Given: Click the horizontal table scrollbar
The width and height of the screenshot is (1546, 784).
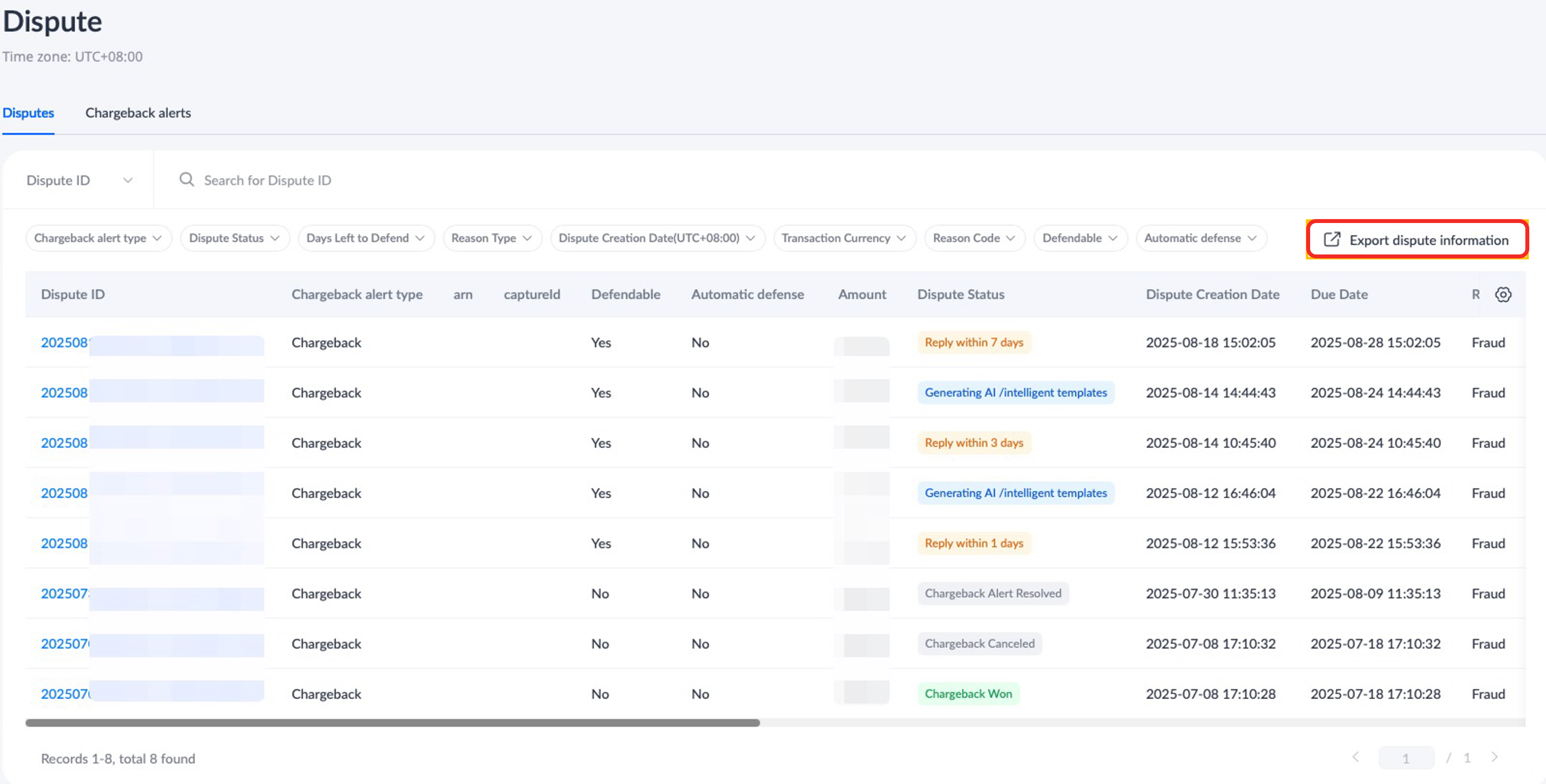Looking at the screenshot, I should 393,723.
